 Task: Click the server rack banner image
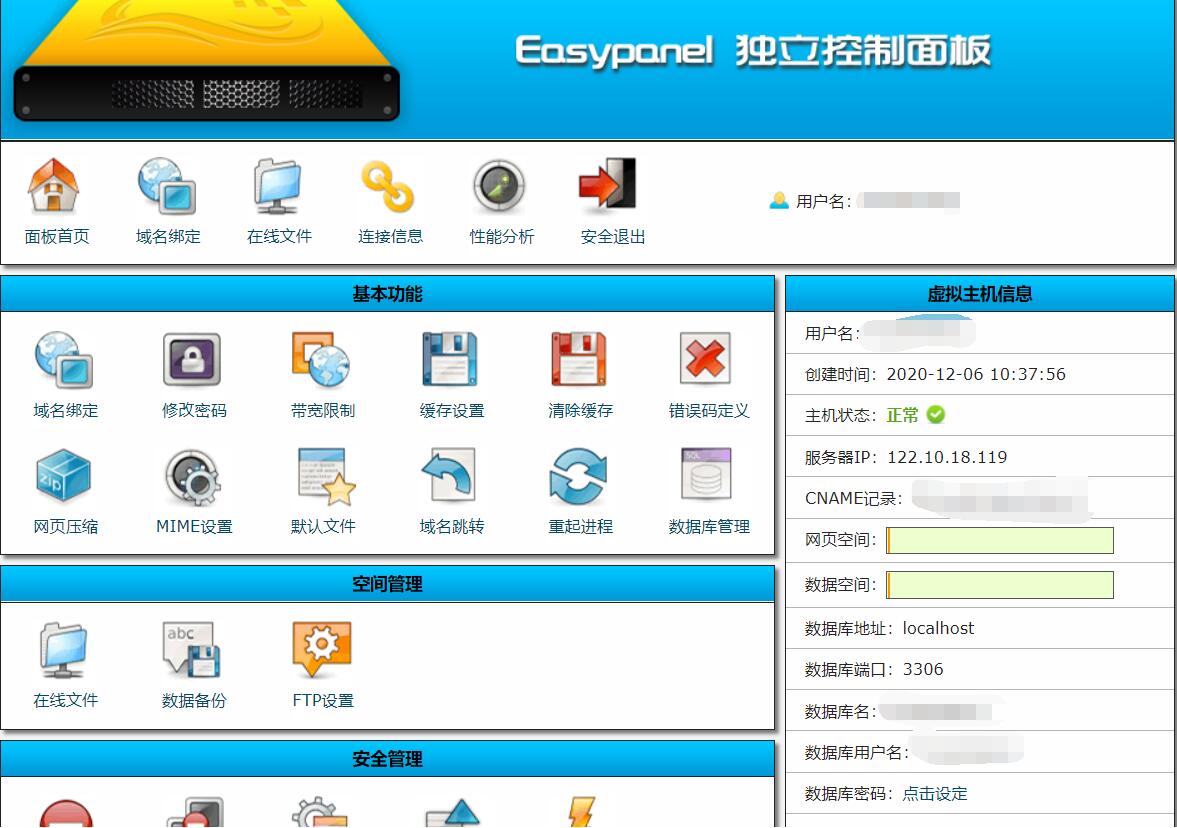206,62
